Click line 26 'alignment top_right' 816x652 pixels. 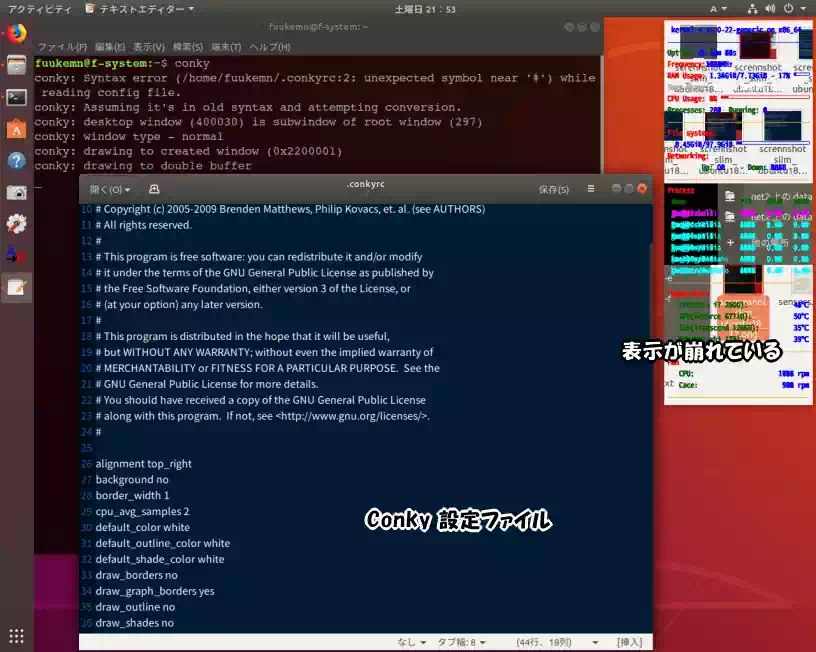[x=144, y=464]
